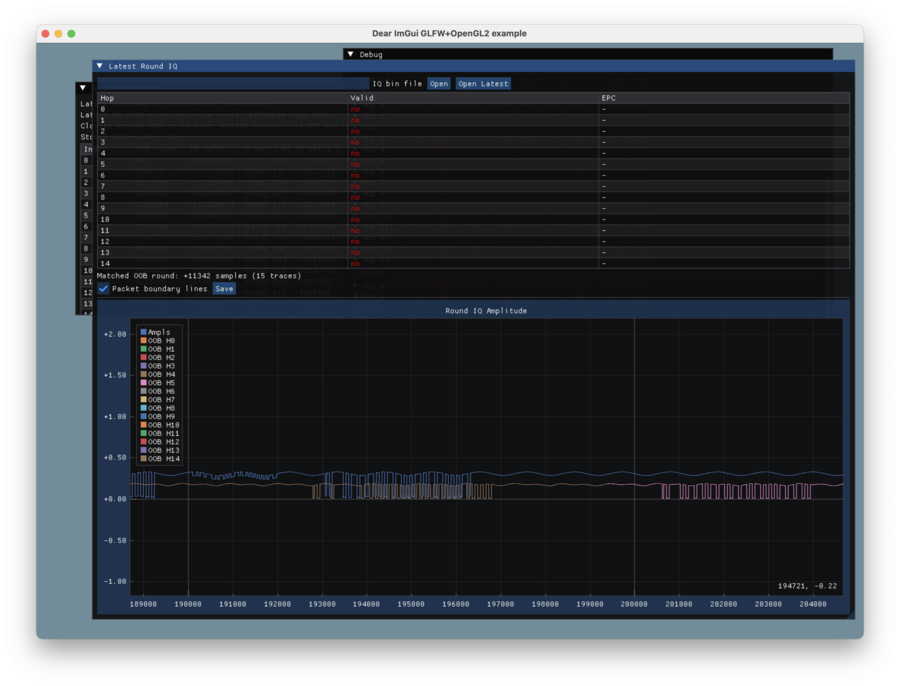
Task: Click the 194721, -0.22 cursor readout
Action: click(x=807, y=586)
